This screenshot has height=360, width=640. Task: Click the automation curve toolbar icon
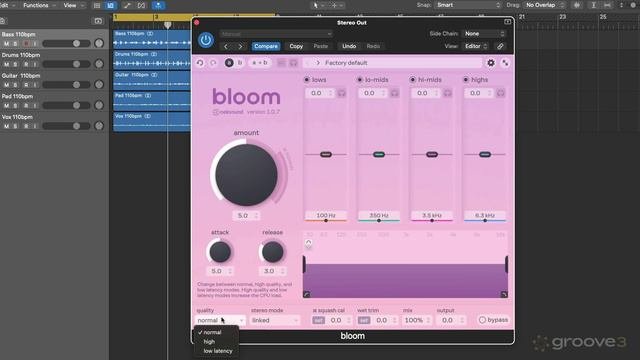point(127,5)
